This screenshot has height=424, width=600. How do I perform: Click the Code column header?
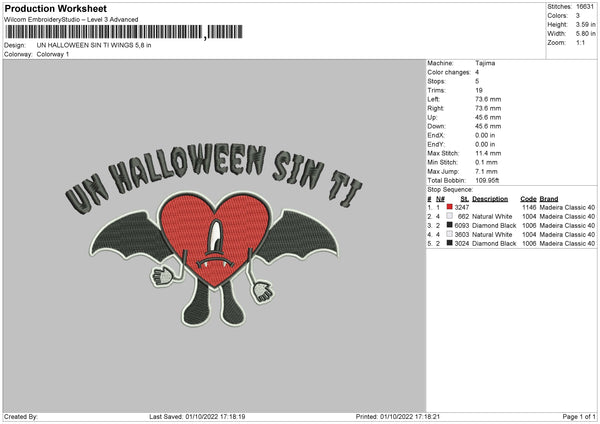click(528, 197)
